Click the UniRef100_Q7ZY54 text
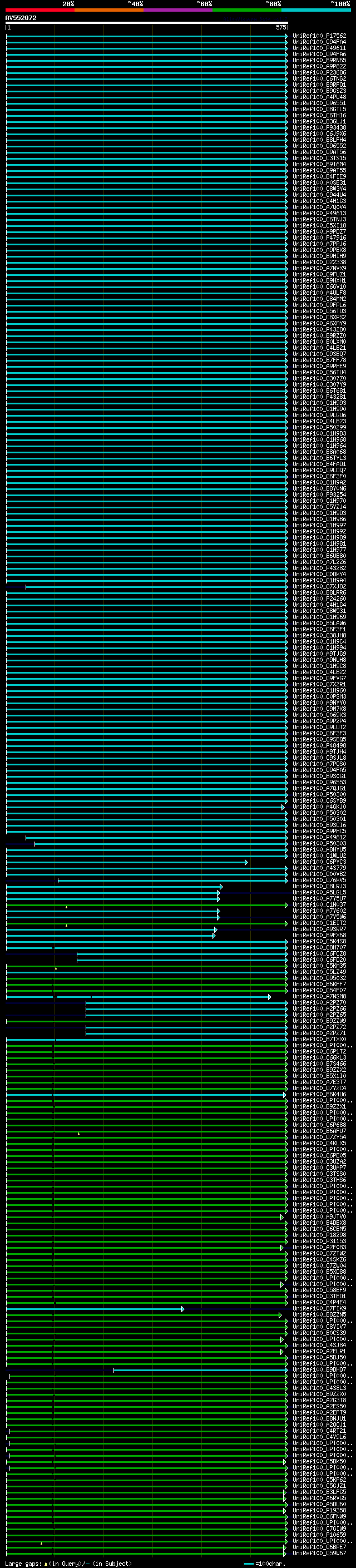 (x=319, y=1137)
